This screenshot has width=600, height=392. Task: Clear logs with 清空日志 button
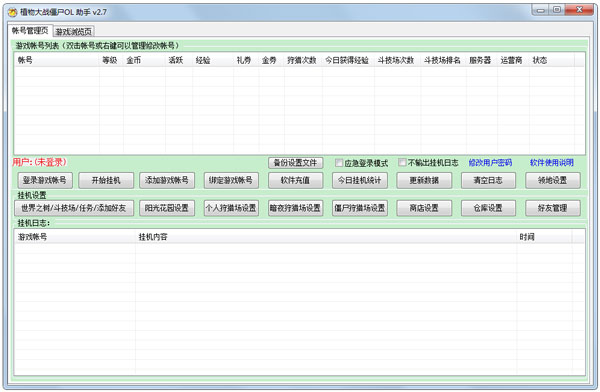pyautogui.click(x=488, y=180)
